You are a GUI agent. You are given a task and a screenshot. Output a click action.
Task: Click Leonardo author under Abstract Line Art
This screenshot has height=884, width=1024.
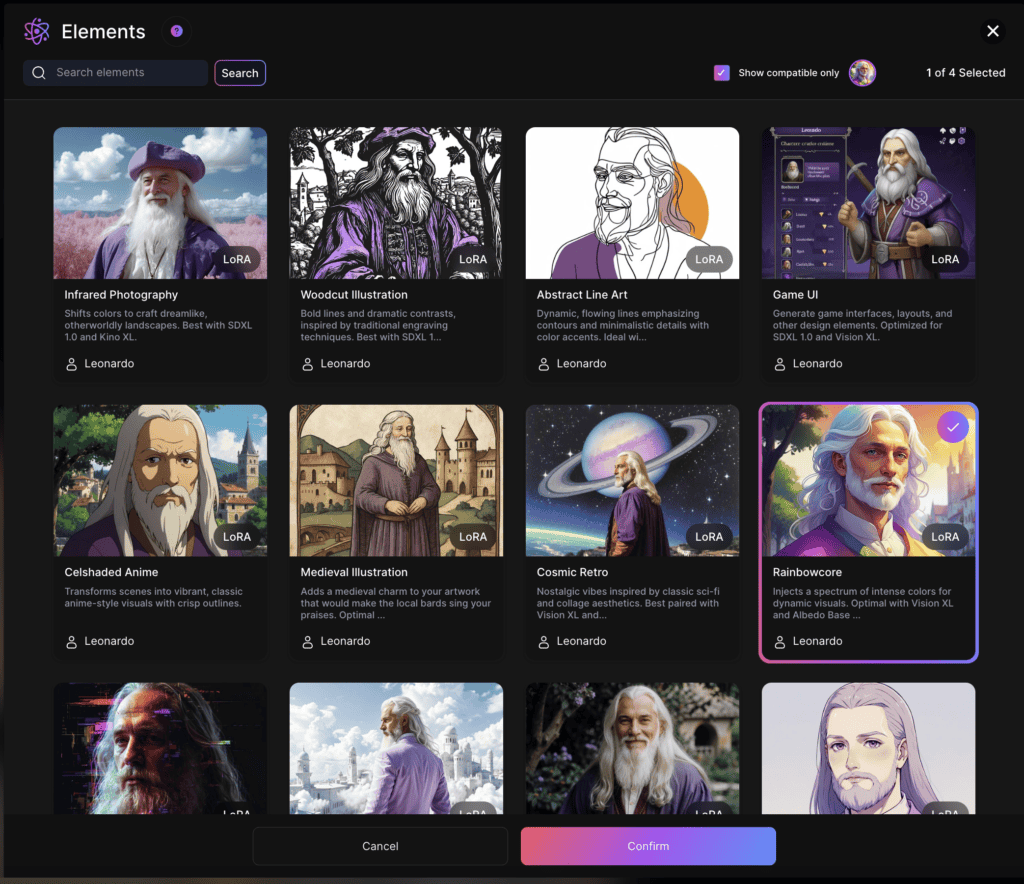[x=572, y=364]
